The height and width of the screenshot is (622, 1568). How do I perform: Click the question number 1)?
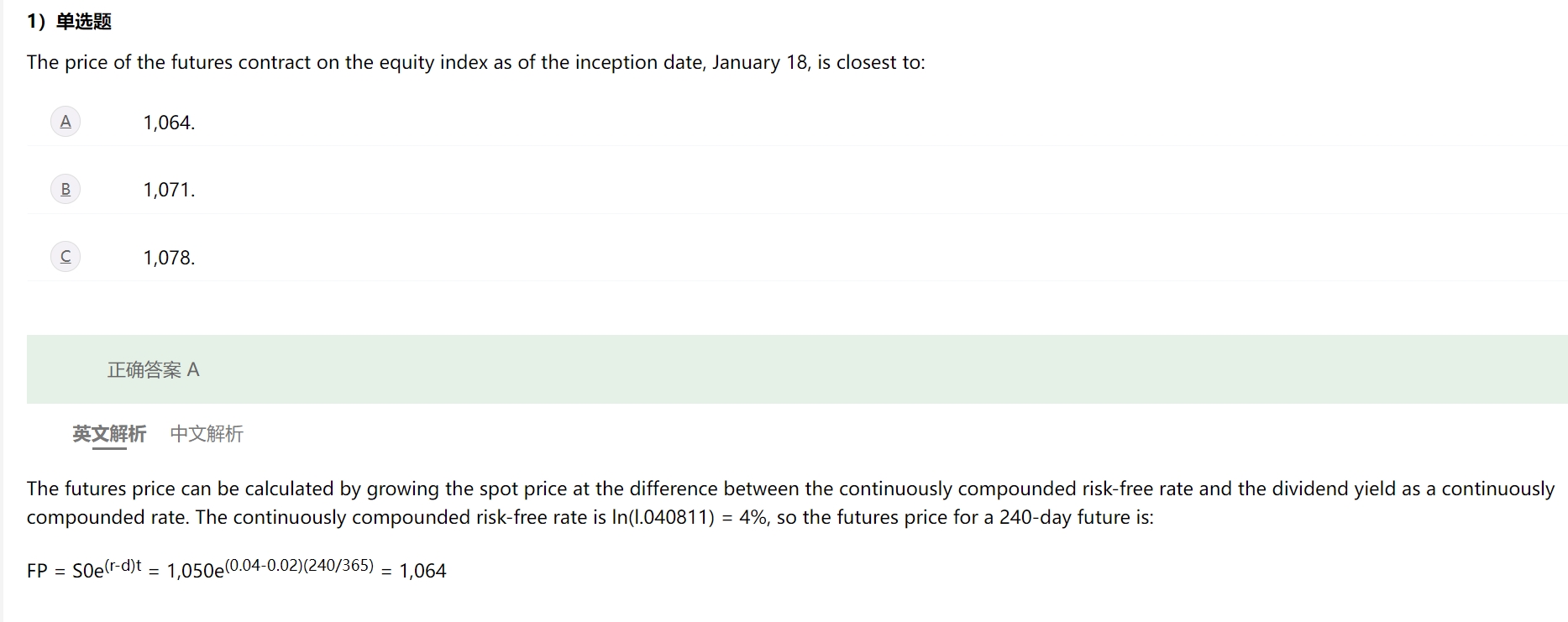click(x=36, y=22)
